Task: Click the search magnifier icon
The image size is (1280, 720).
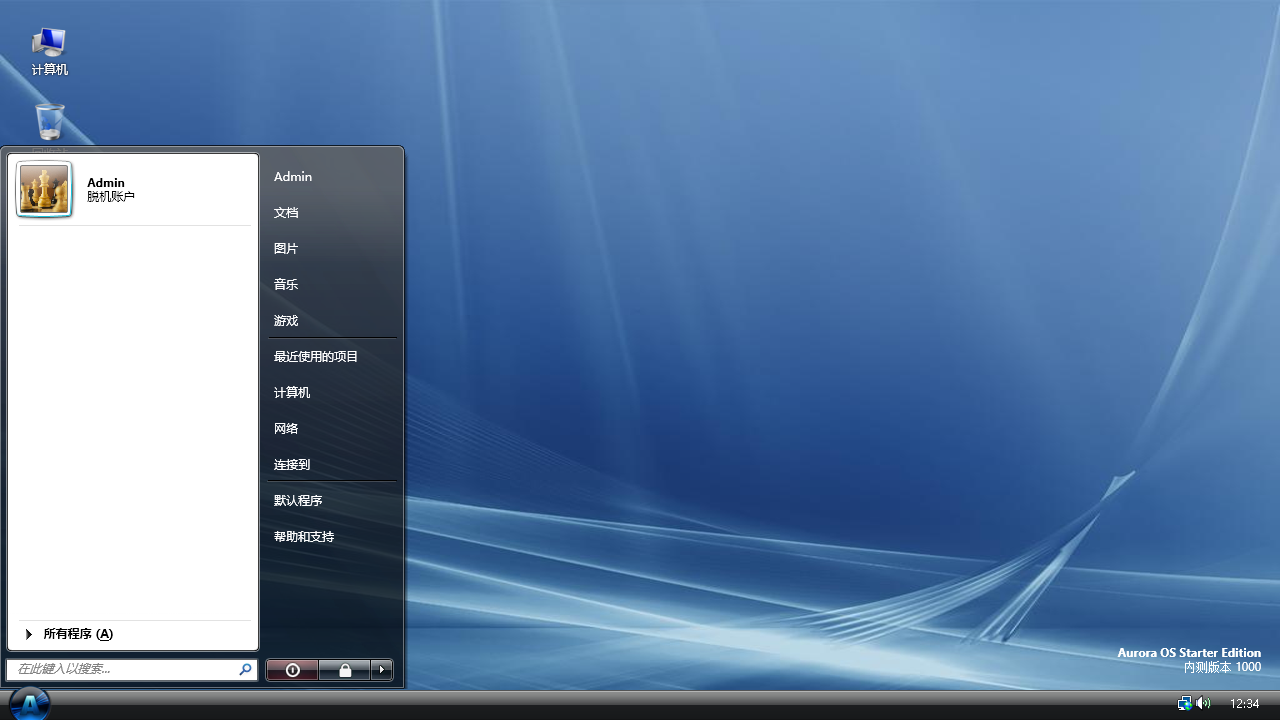Action: click(245, 669)
